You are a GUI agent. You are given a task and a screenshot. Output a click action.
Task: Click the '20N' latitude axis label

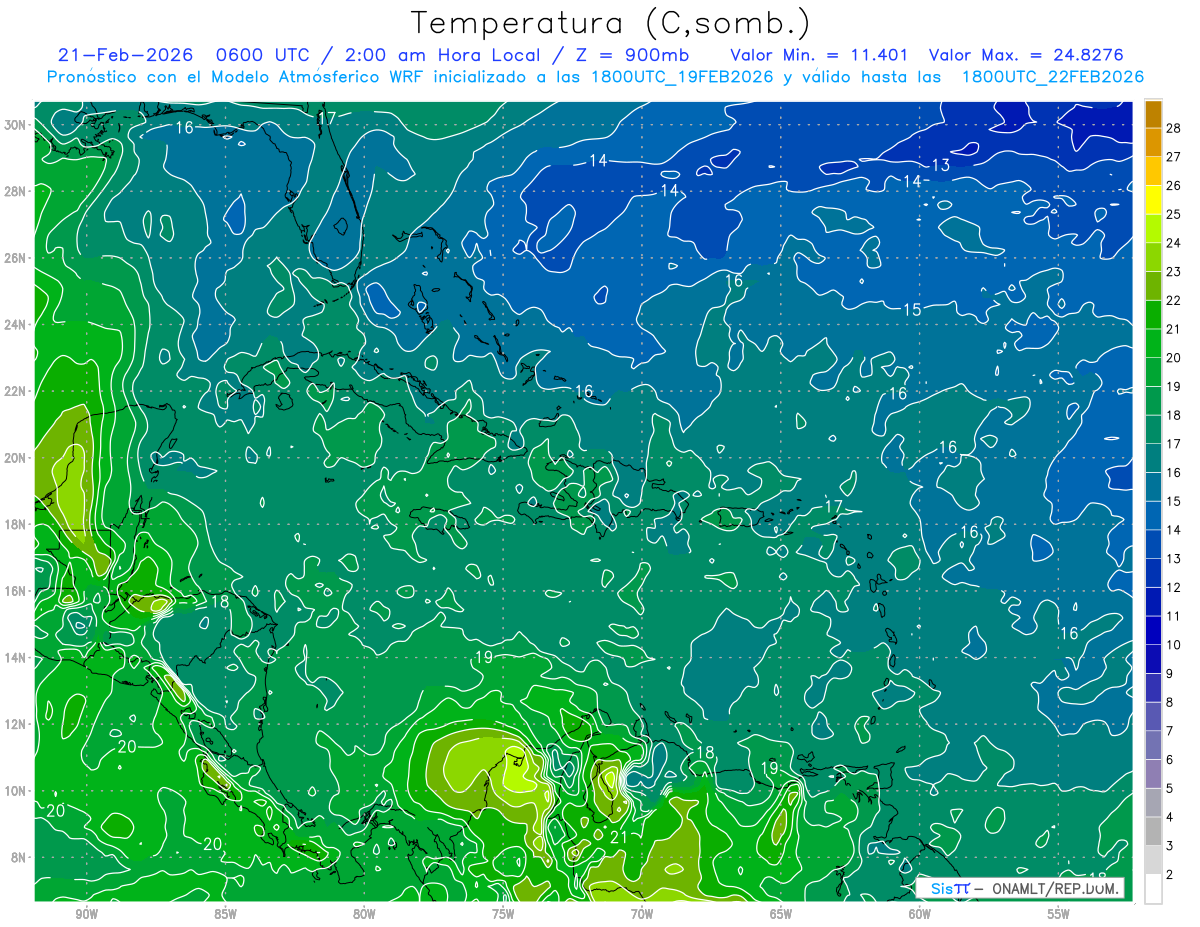16,457
